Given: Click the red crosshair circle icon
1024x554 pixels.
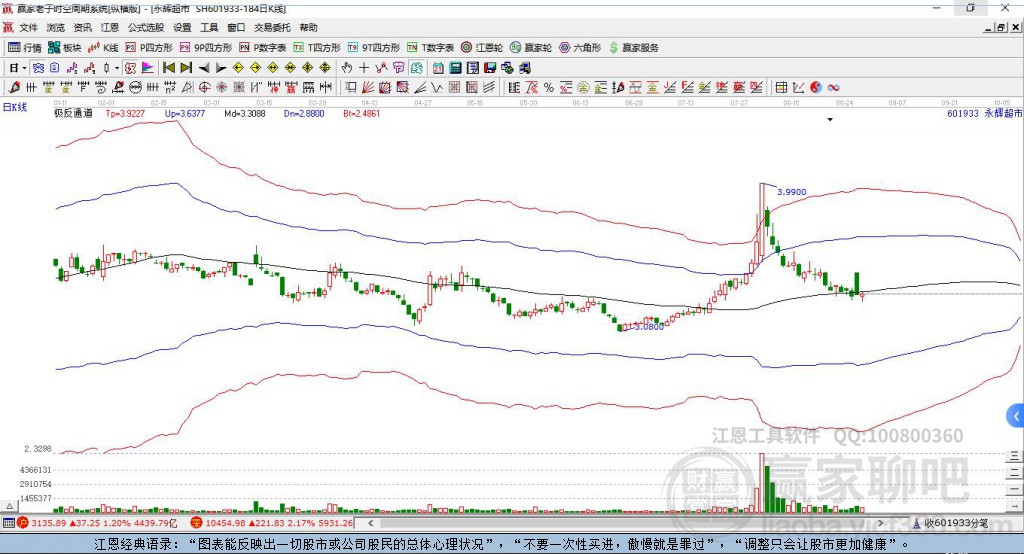Looking at the screenshot, I should point(204,88).
